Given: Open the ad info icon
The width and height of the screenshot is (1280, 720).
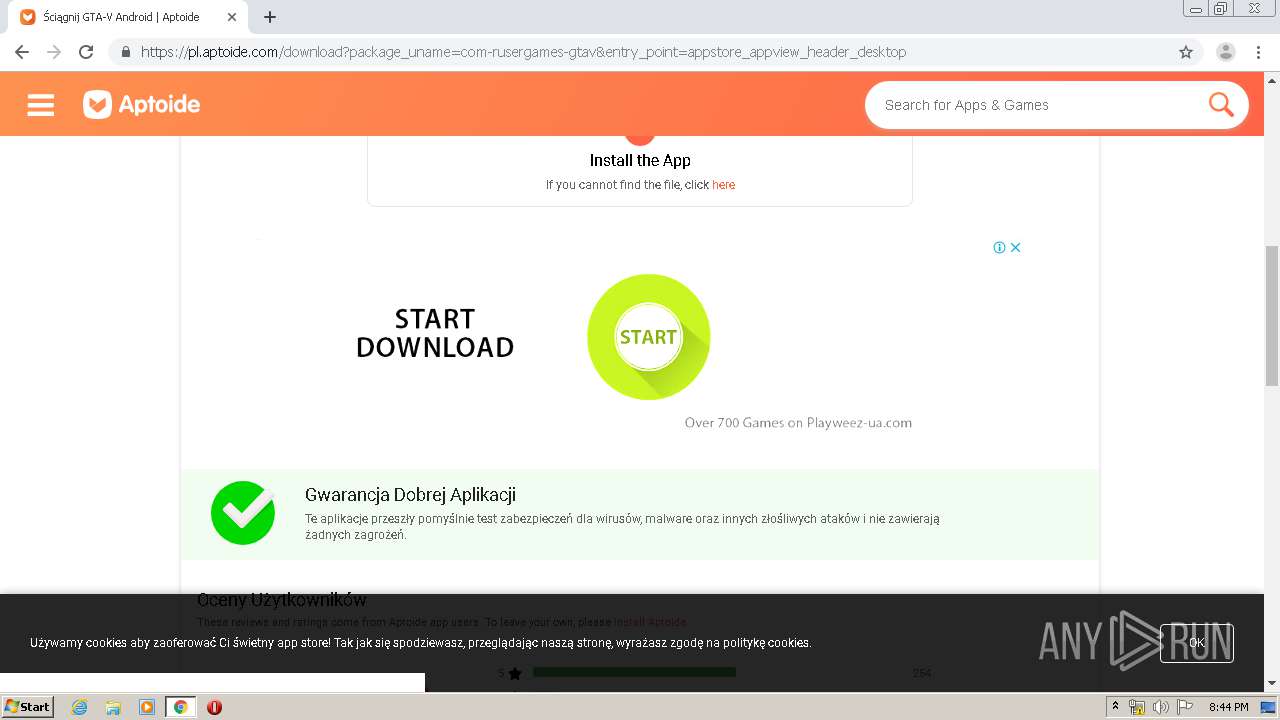Looking at the screenshot, I should 999,247.
